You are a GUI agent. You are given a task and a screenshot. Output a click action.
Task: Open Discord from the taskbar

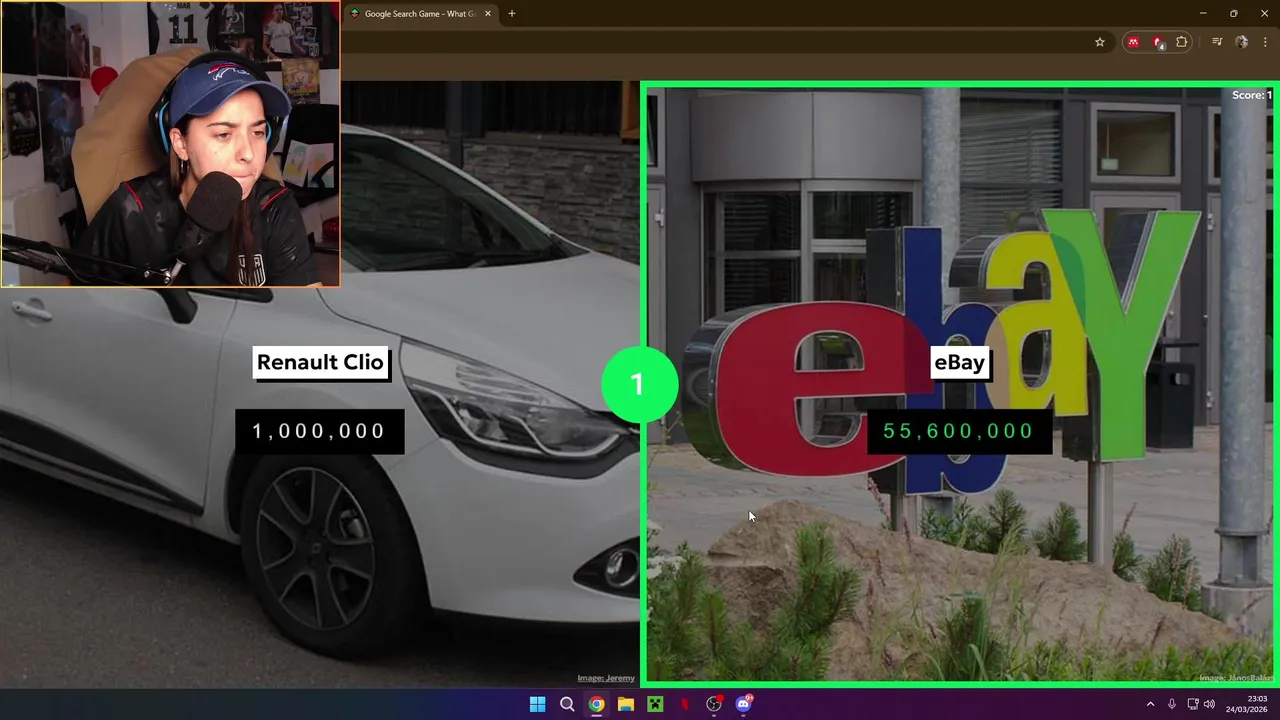[744, 704]
